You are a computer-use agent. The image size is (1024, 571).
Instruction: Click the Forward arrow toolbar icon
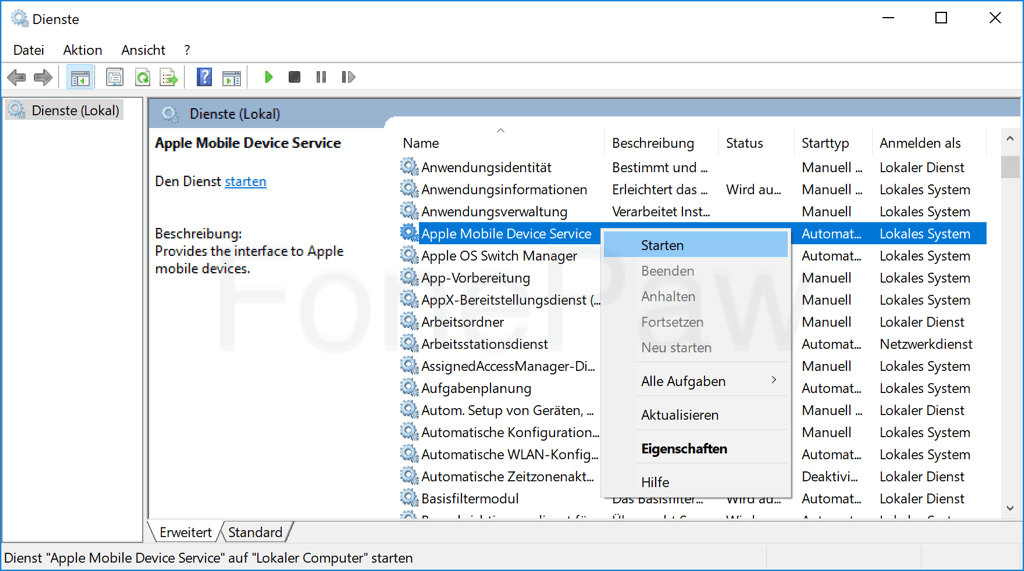pyautogui.click(x=43, y=78)
